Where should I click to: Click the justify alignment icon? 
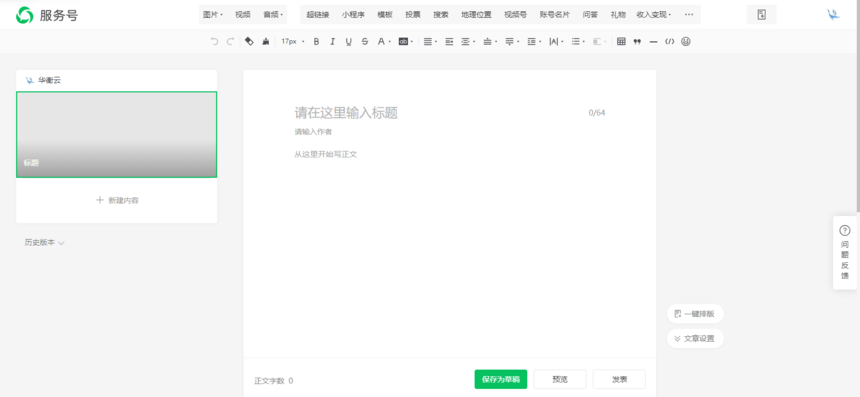pyautogui.click(x=428, y=42)
